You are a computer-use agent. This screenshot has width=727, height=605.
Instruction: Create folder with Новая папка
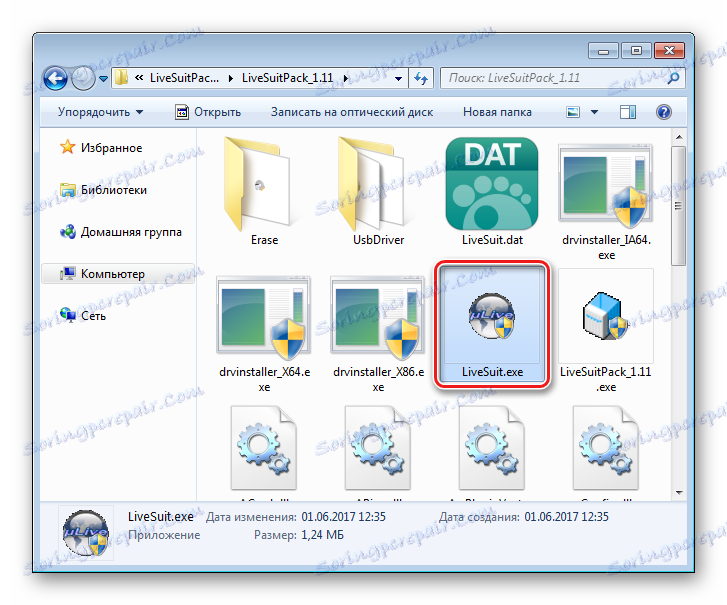click(497, 112)
